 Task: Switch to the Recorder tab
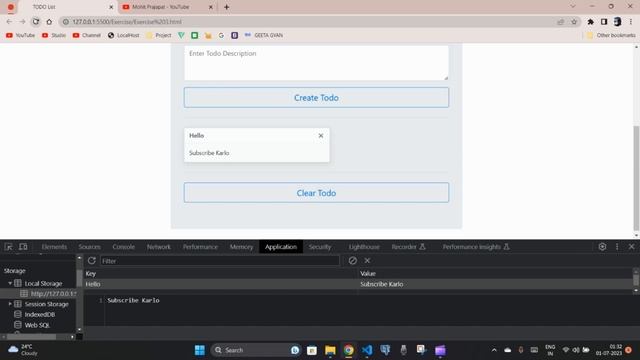pyautogui.click(x=408, y=247)
